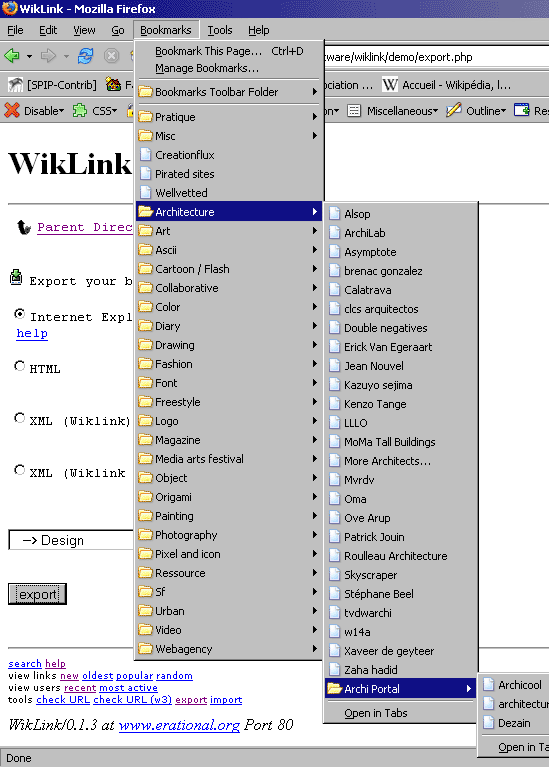Open the File menu
Image resolution: width=549 pixels, height=768 pixels.
pyautogui.click(x=15, y=30)
